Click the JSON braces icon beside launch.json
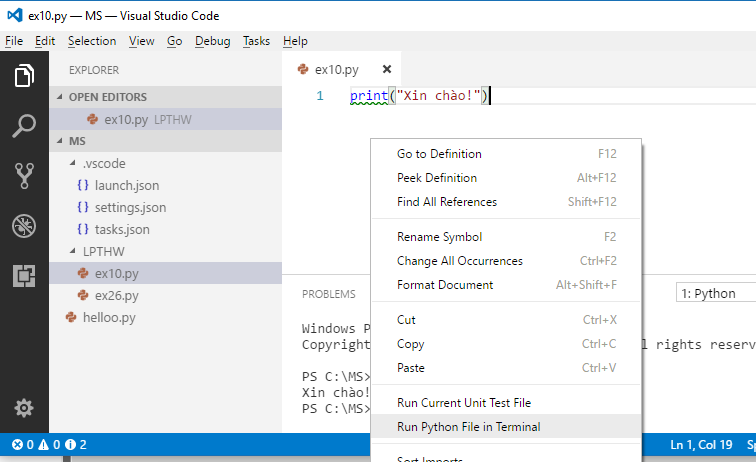756x462 pixels. 83,185
